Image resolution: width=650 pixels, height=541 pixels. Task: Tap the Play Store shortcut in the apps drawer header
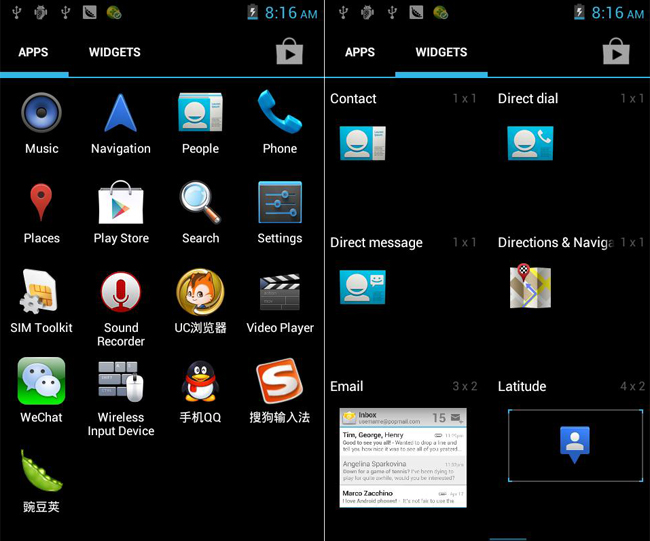pos(289,51)
